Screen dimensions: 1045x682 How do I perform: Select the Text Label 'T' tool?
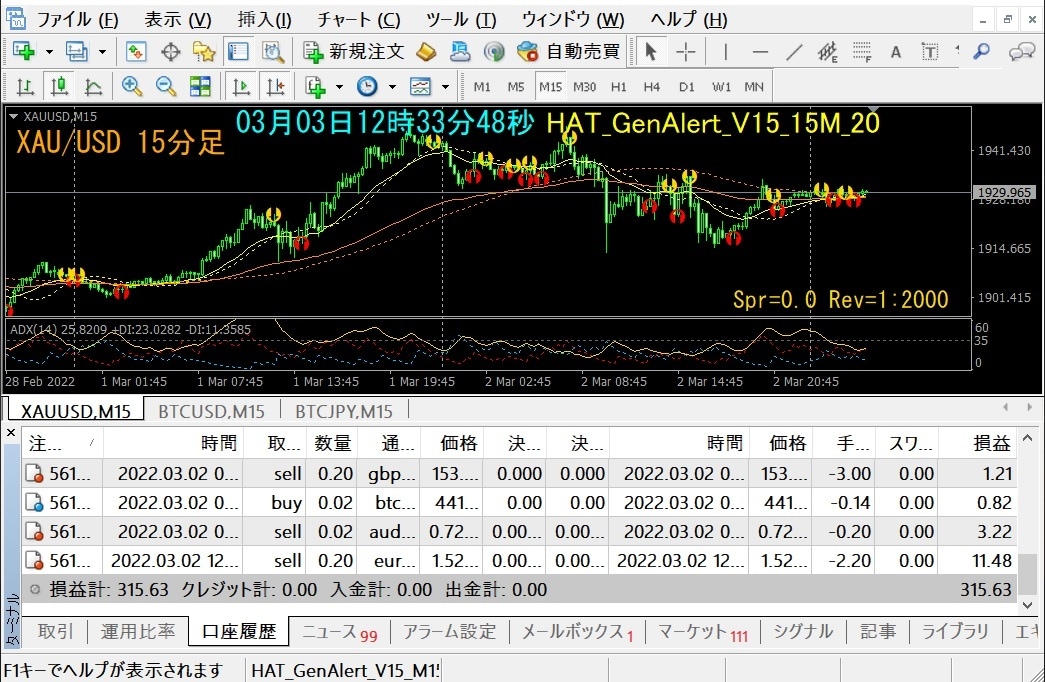[x=930, y=51]
